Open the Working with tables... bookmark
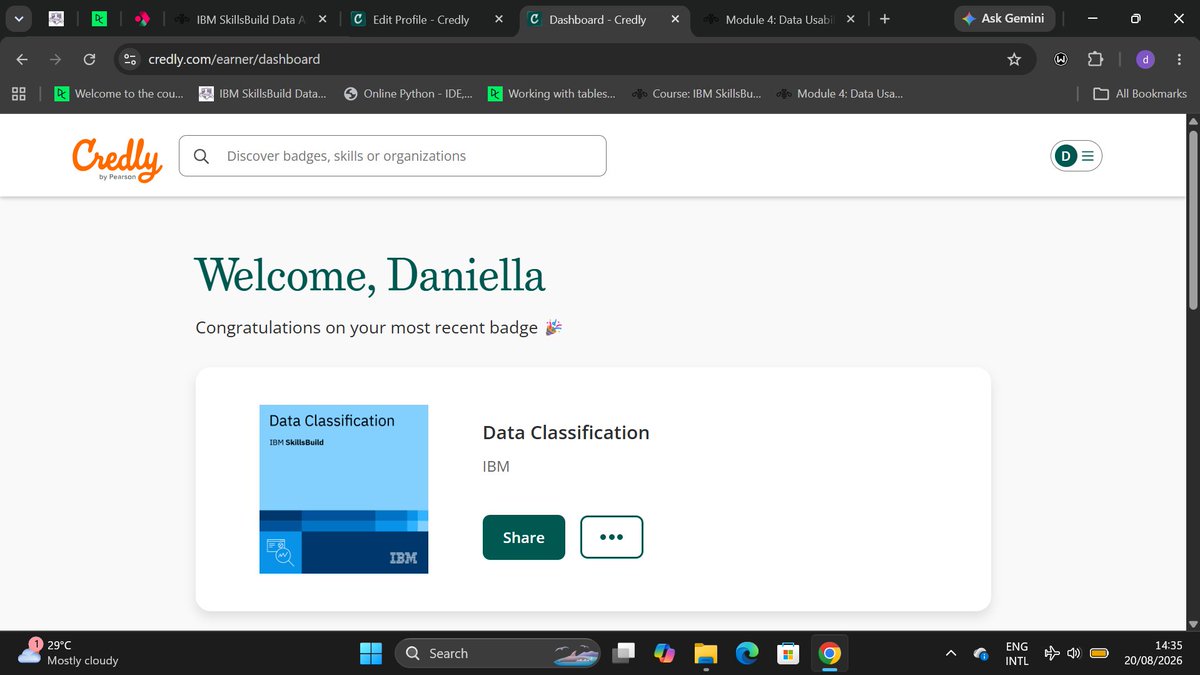 [x=552, y=93]
